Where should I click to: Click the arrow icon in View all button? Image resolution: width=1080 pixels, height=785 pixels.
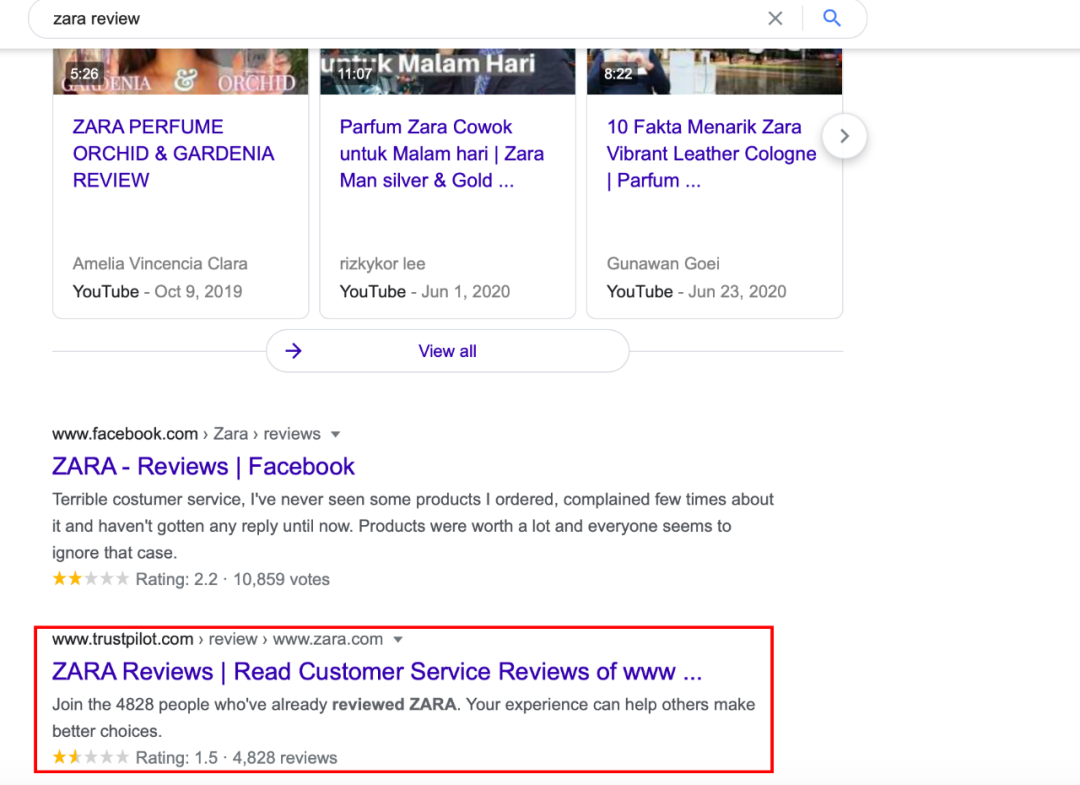[x=293, y=351]
